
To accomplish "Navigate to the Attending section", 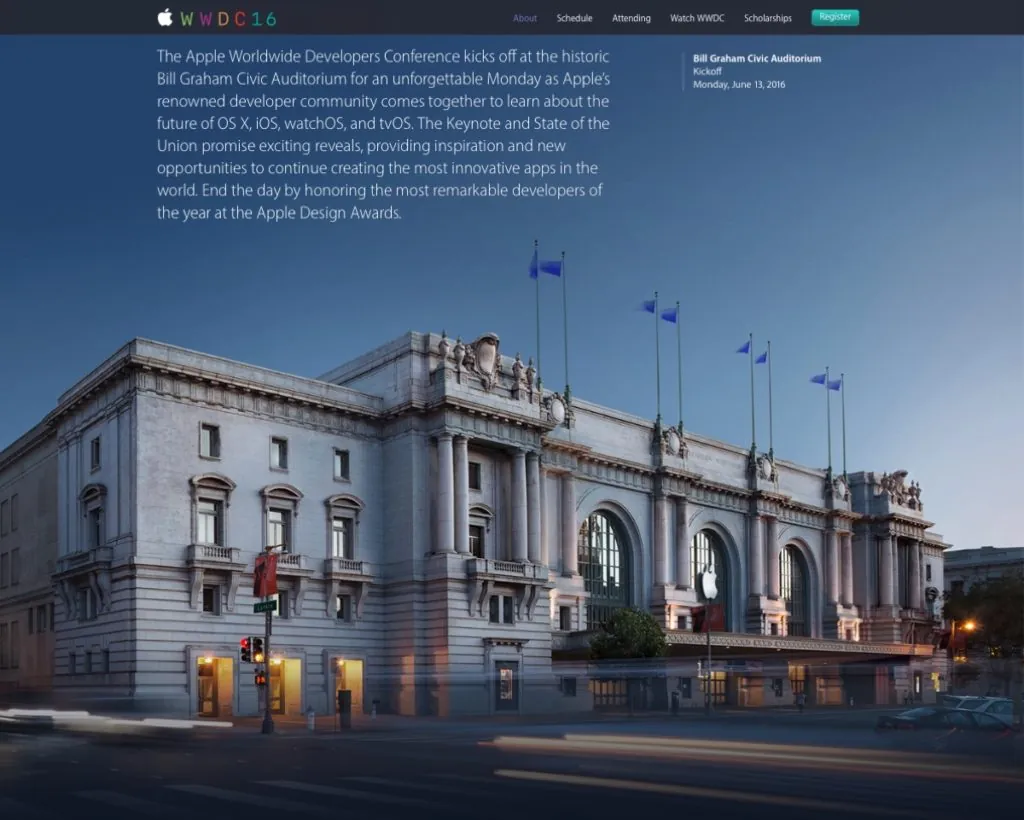I will coord(630,18).
